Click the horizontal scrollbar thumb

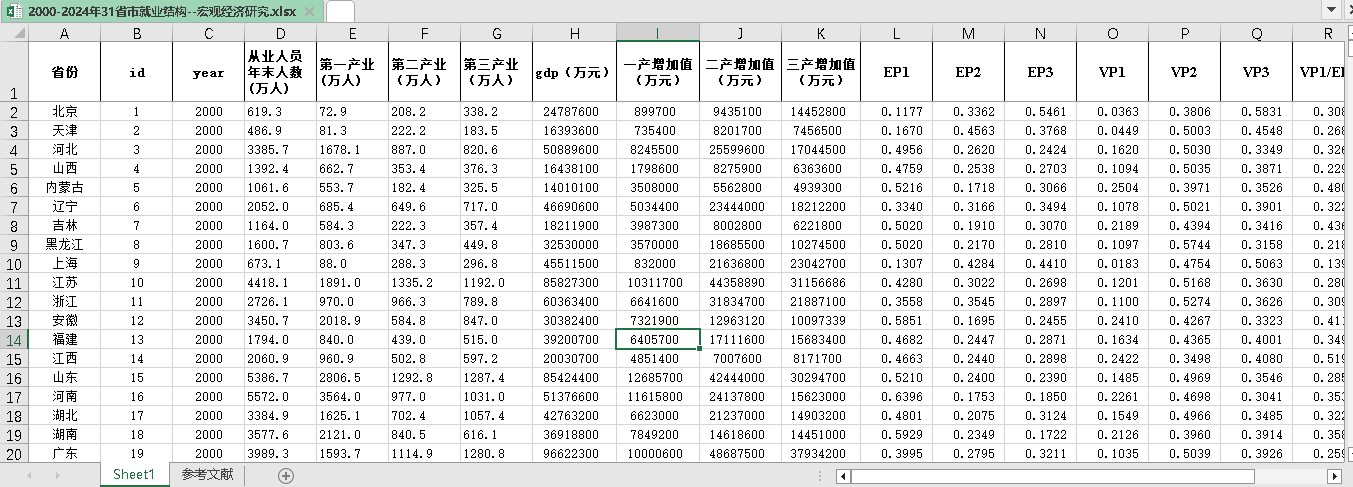pyautogui.click(x=1052, y=476)
